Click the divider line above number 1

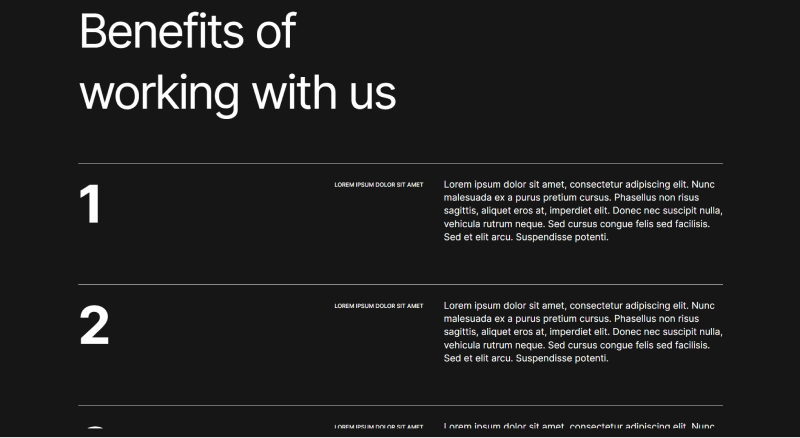(400, 163)
